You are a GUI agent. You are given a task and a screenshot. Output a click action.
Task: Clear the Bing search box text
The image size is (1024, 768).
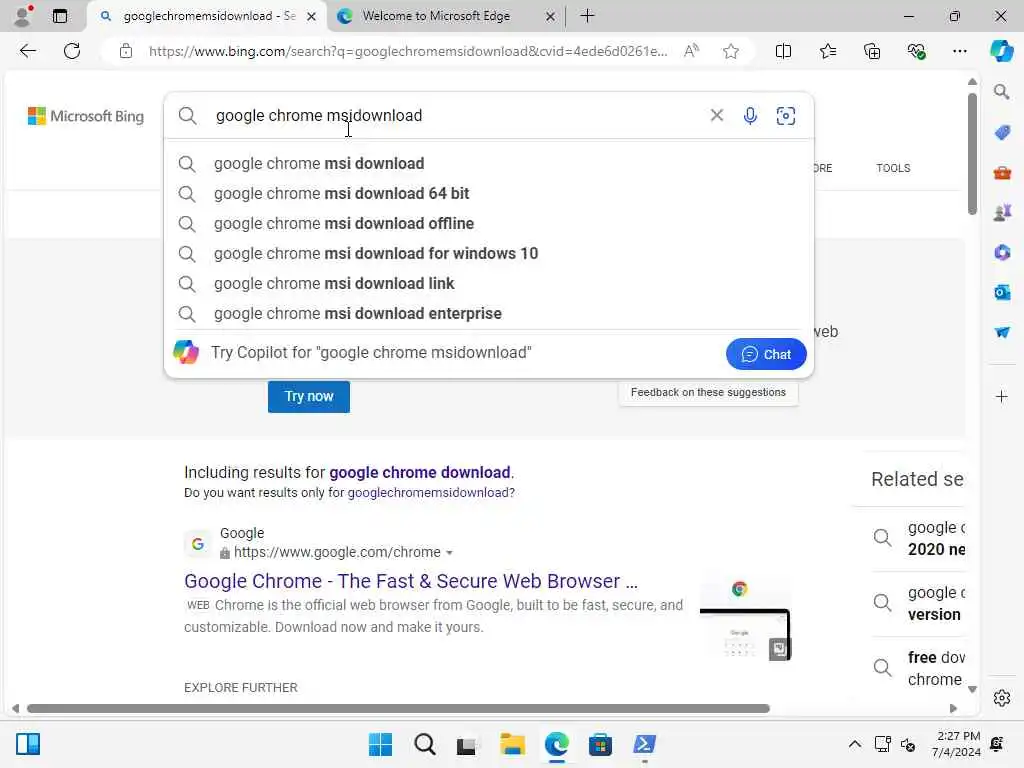click(716, 116)
